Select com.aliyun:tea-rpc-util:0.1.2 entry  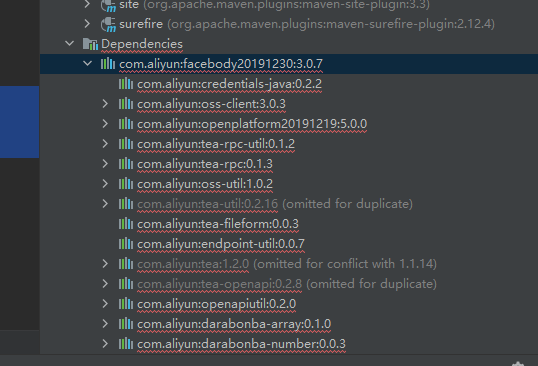pyautogui.click(x=216, y=144)
